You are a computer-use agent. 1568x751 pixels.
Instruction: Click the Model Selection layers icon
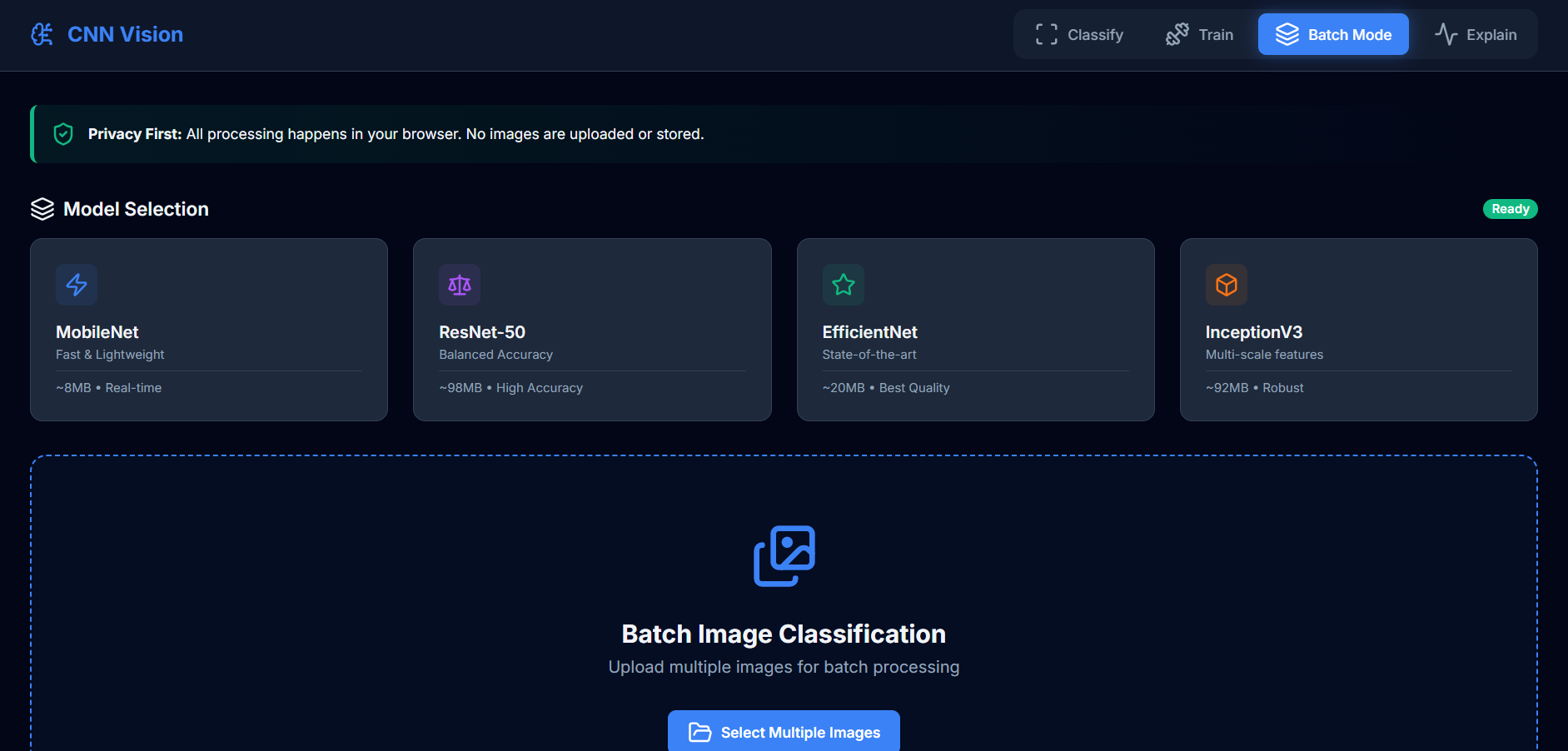click(42, 209)
